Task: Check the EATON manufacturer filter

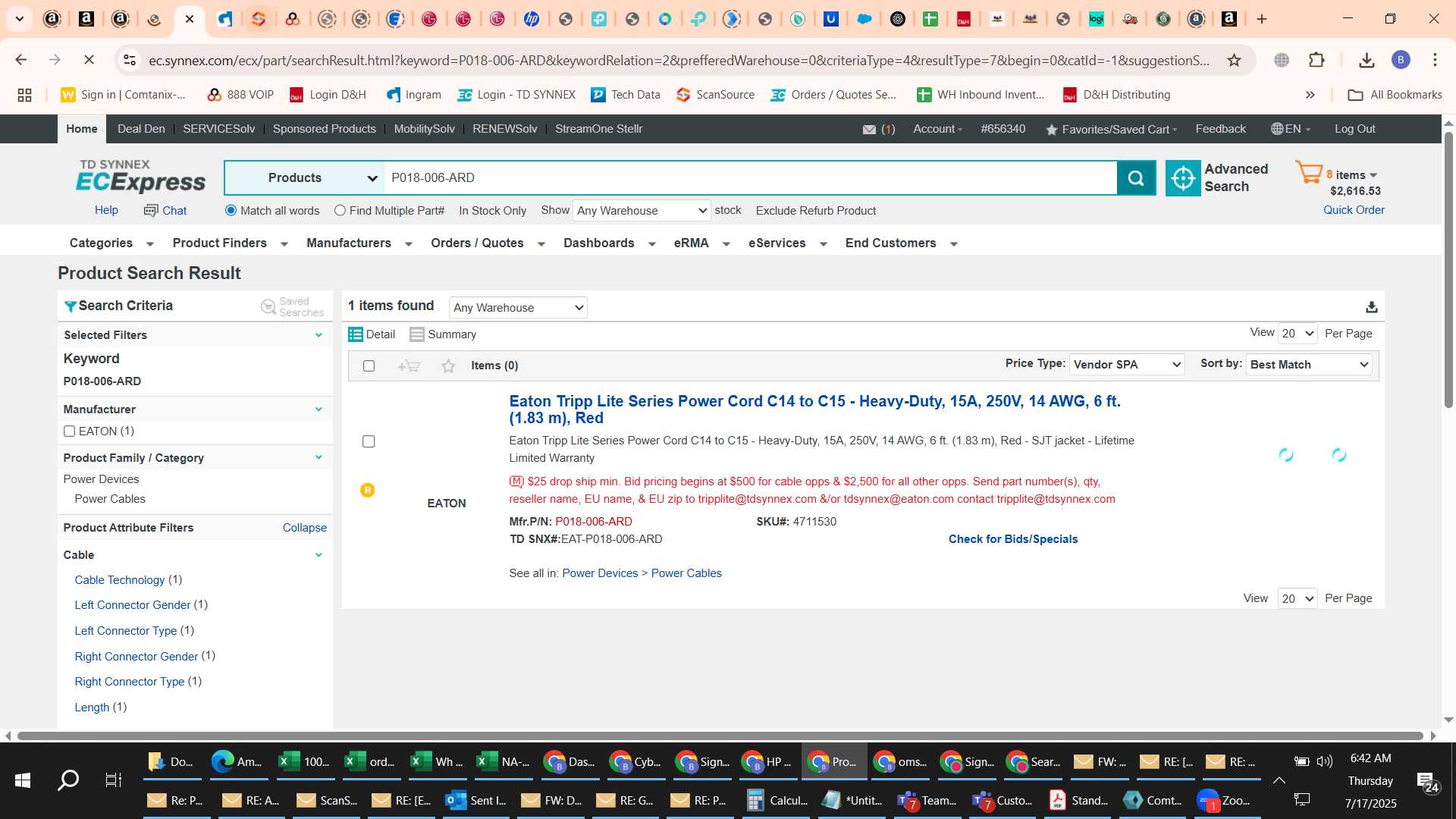Action: click(x=69, y=431)
